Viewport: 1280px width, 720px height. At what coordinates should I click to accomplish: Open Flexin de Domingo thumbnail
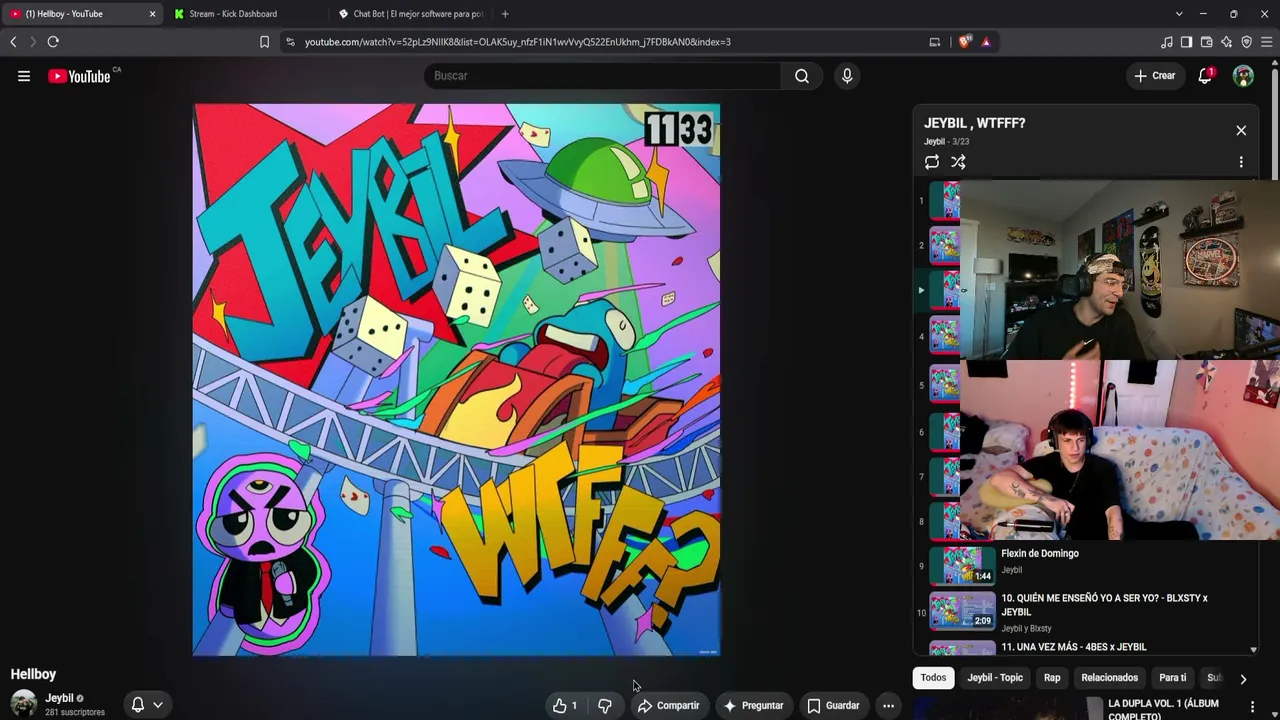click(962, 565)
